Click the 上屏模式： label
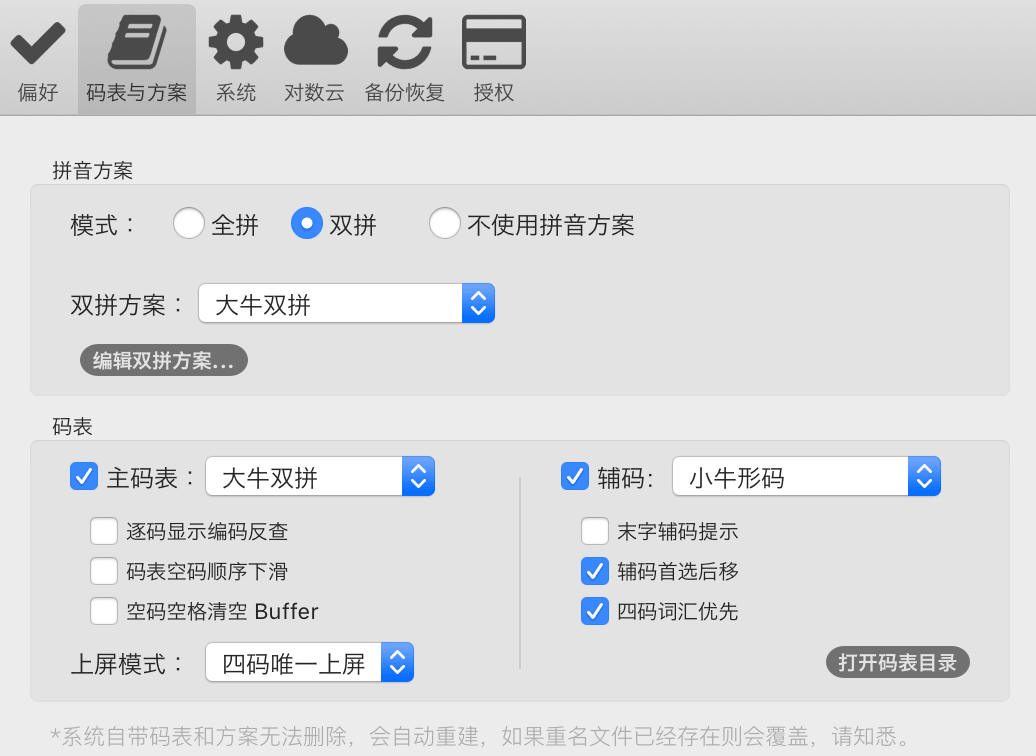The height and width of the screenshot is (756, 1036). pyautogui.click(x=128, y=664)
